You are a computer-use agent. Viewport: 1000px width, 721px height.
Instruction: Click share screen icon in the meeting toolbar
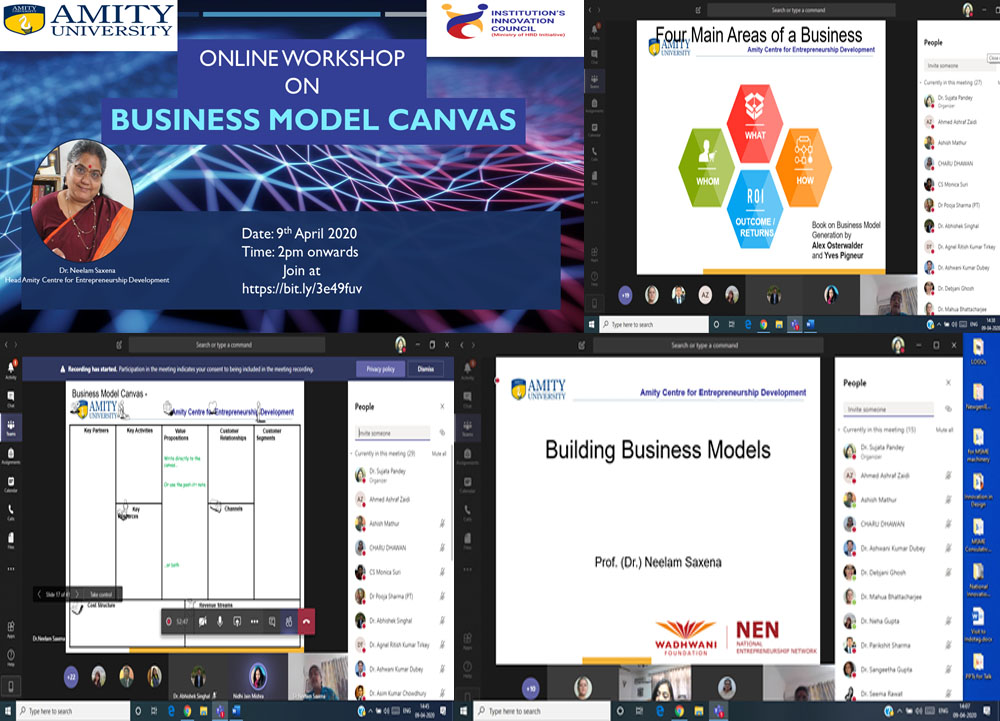tap(237, 622)
